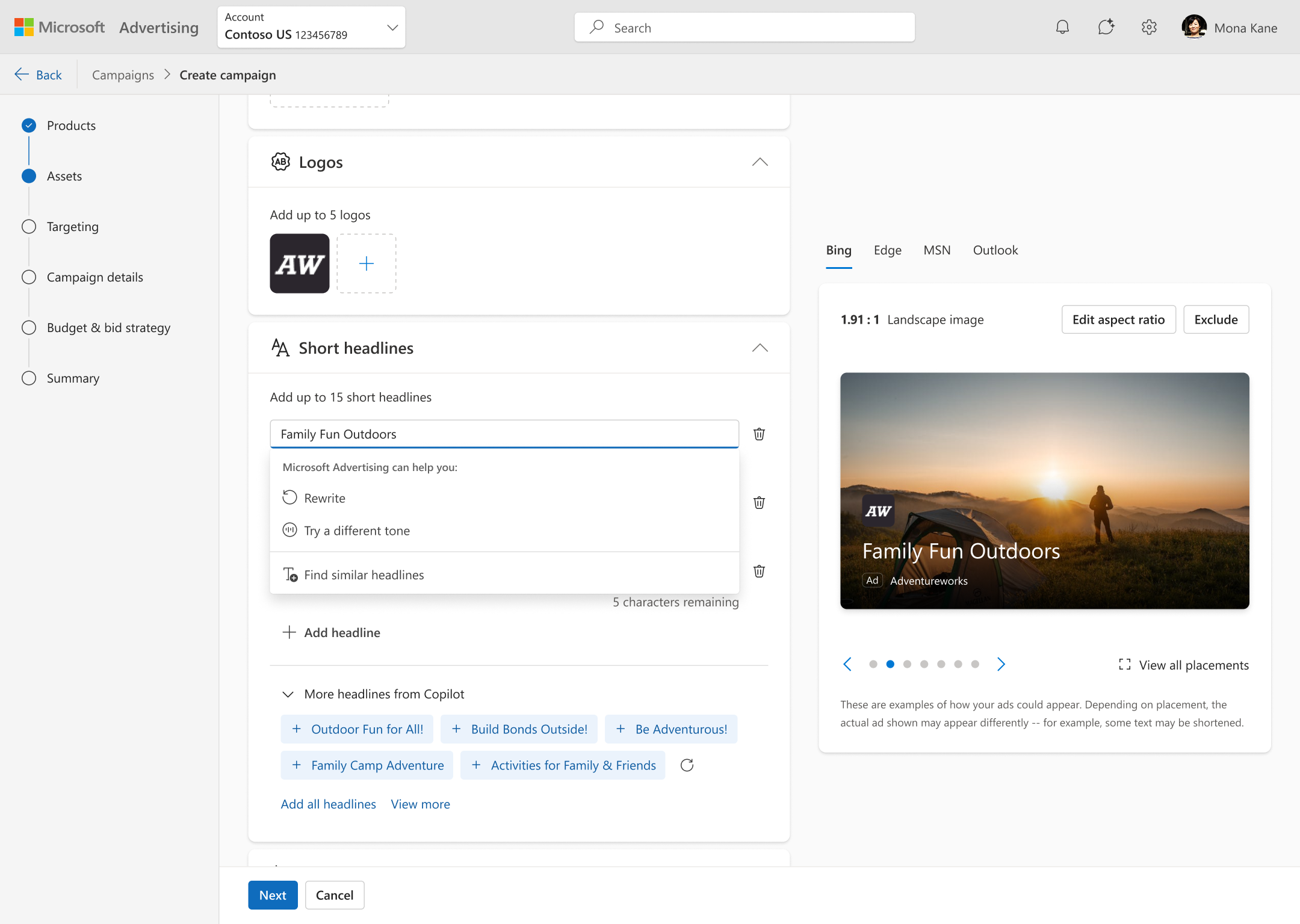
Task: Click the second headline's trash icon
Action: coord(759,502)
